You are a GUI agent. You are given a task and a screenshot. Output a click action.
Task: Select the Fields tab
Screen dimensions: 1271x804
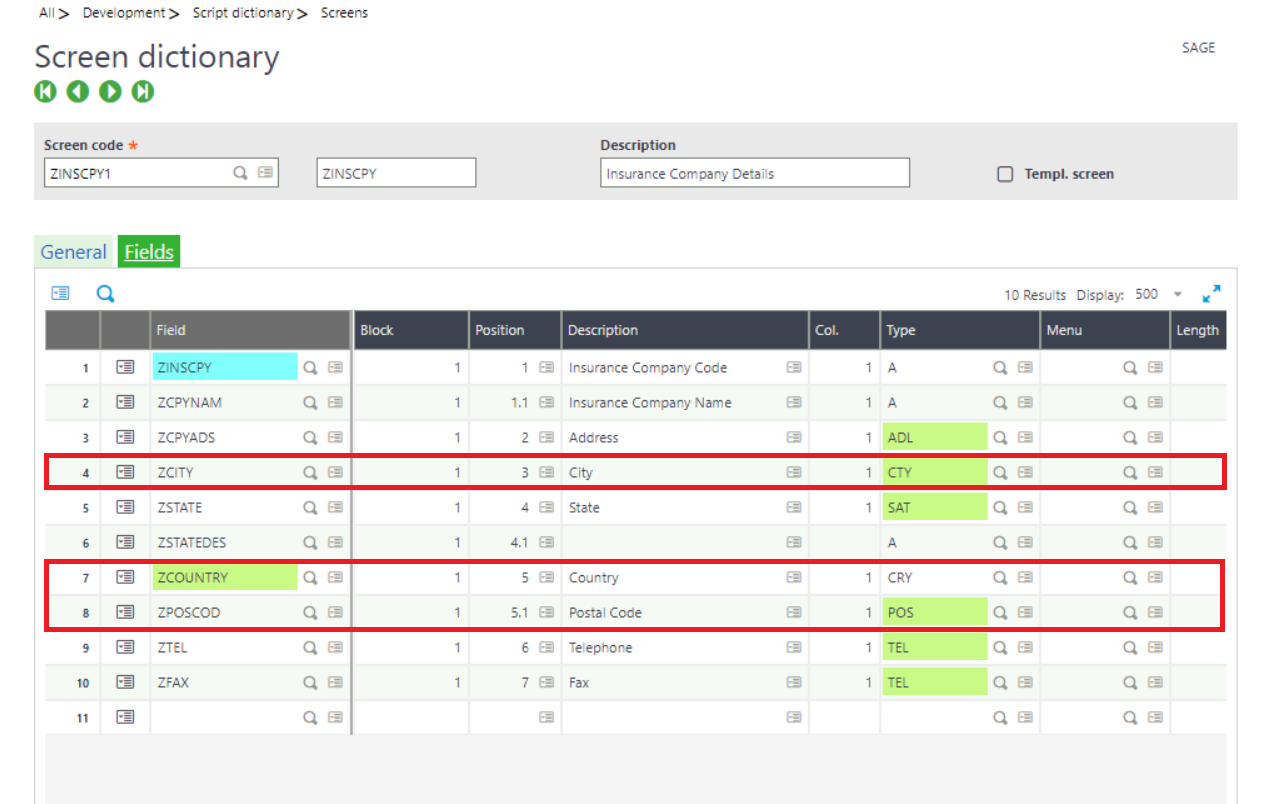coord(148,252)
